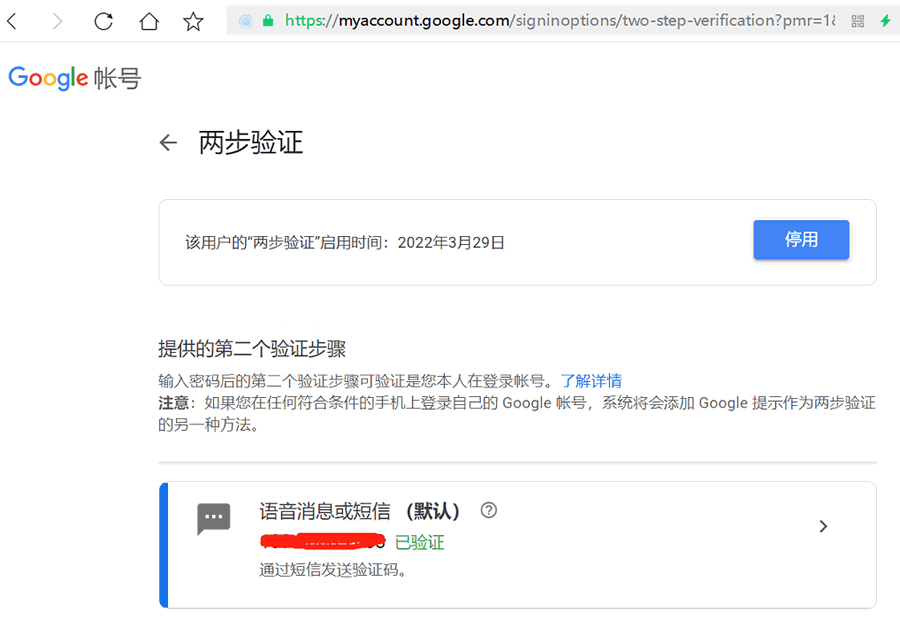Return via the arrow beside 两步验证
The image size is (900, 643).
(x=168, y=142)
